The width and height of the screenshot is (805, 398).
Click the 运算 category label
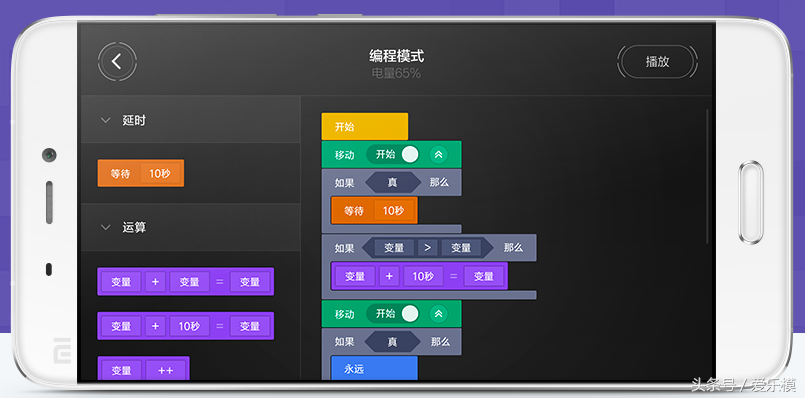[x=134, y=228]
